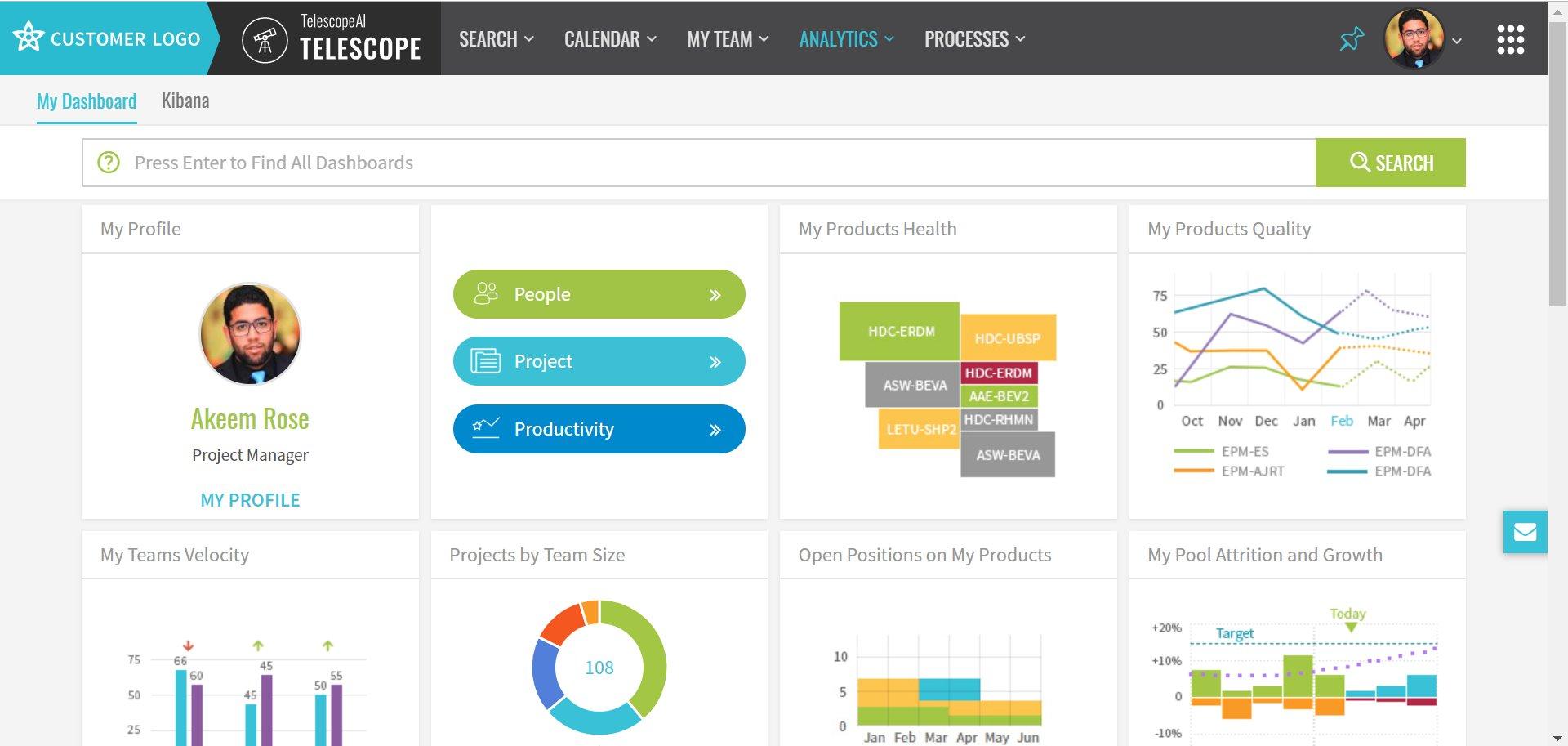Click the telescope logo icon

[264, 38]
